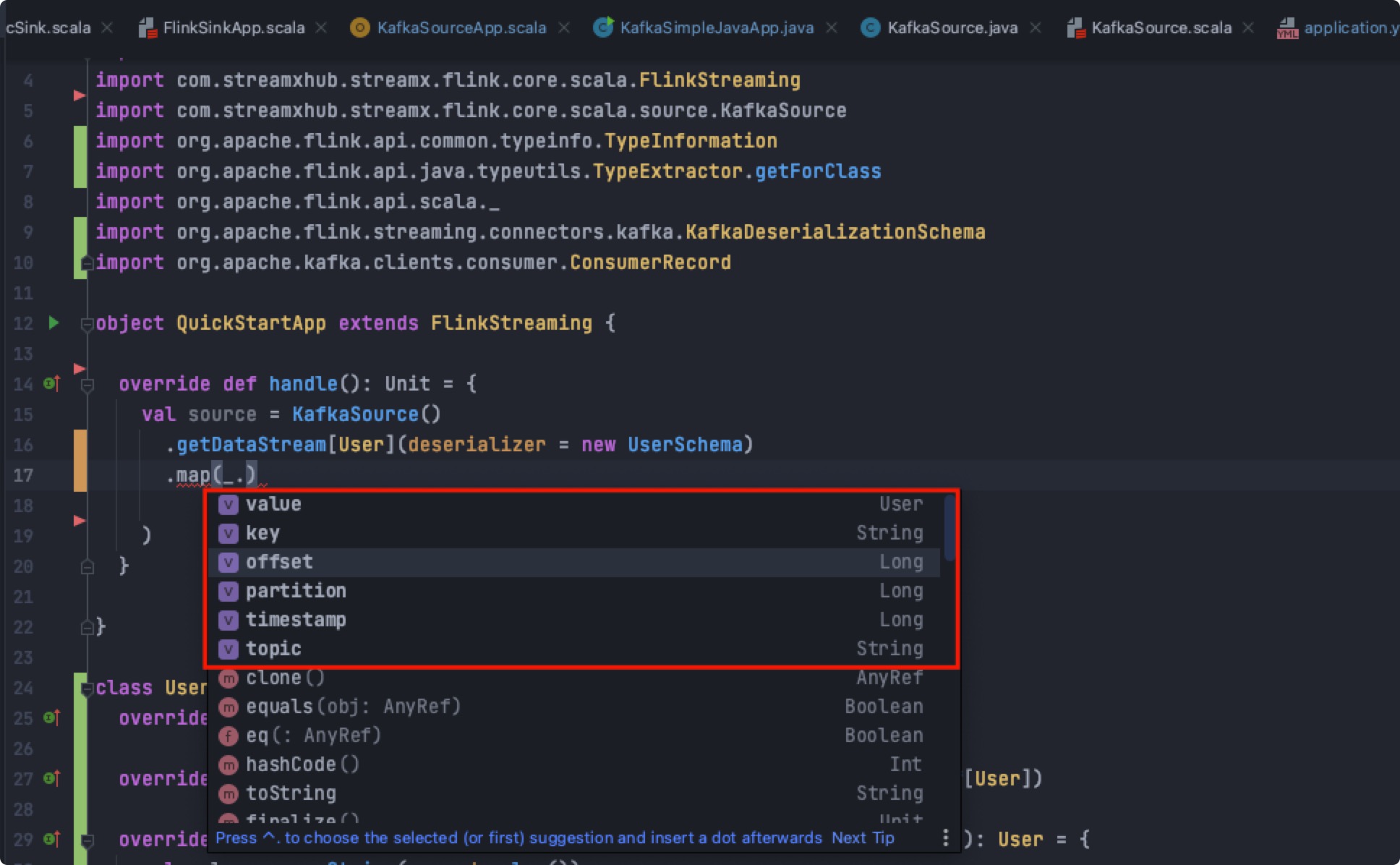Click the override marker icon on line 27
The height and width of the screenshot is (865, 1400).
51,778
